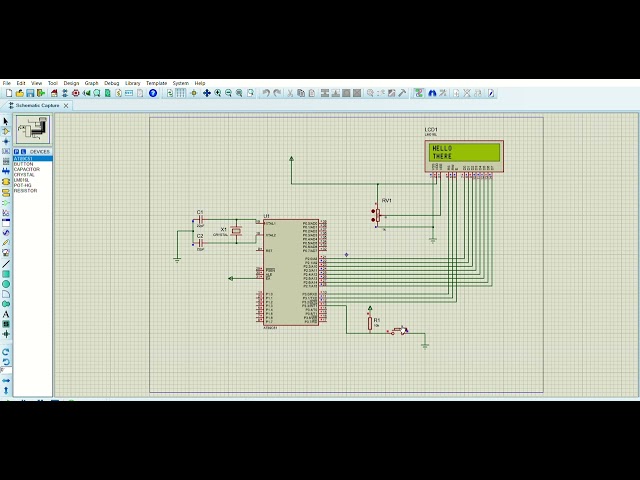
Task: Click the push button switch component
Action: click(399, 331)
